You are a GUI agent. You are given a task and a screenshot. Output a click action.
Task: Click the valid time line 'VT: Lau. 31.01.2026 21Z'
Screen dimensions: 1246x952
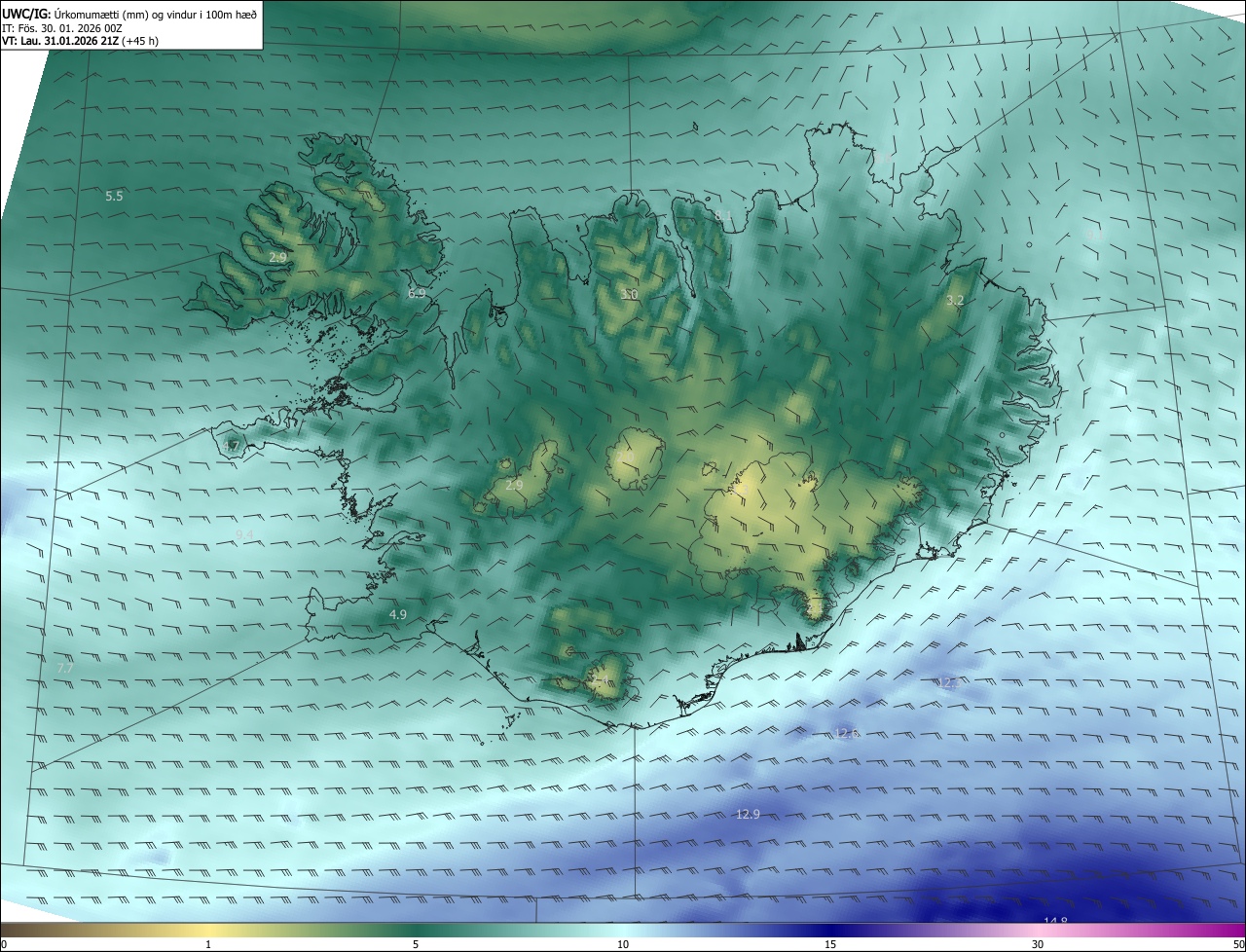point(61,42)
